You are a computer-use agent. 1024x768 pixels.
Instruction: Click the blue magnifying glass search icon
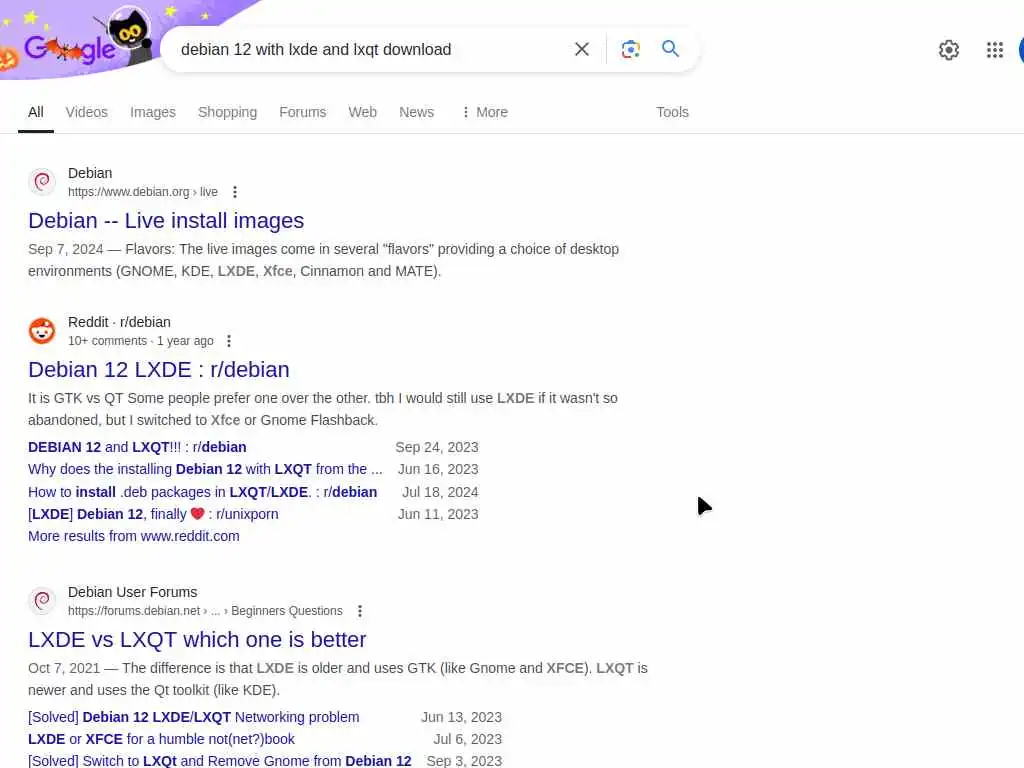(670, 48)
